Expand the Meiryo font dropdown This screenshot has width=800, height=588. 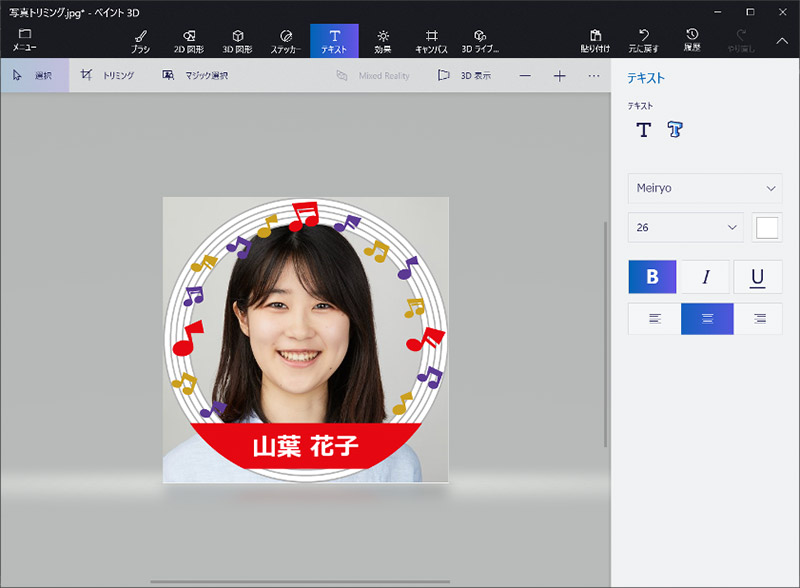tap(704, 188)
